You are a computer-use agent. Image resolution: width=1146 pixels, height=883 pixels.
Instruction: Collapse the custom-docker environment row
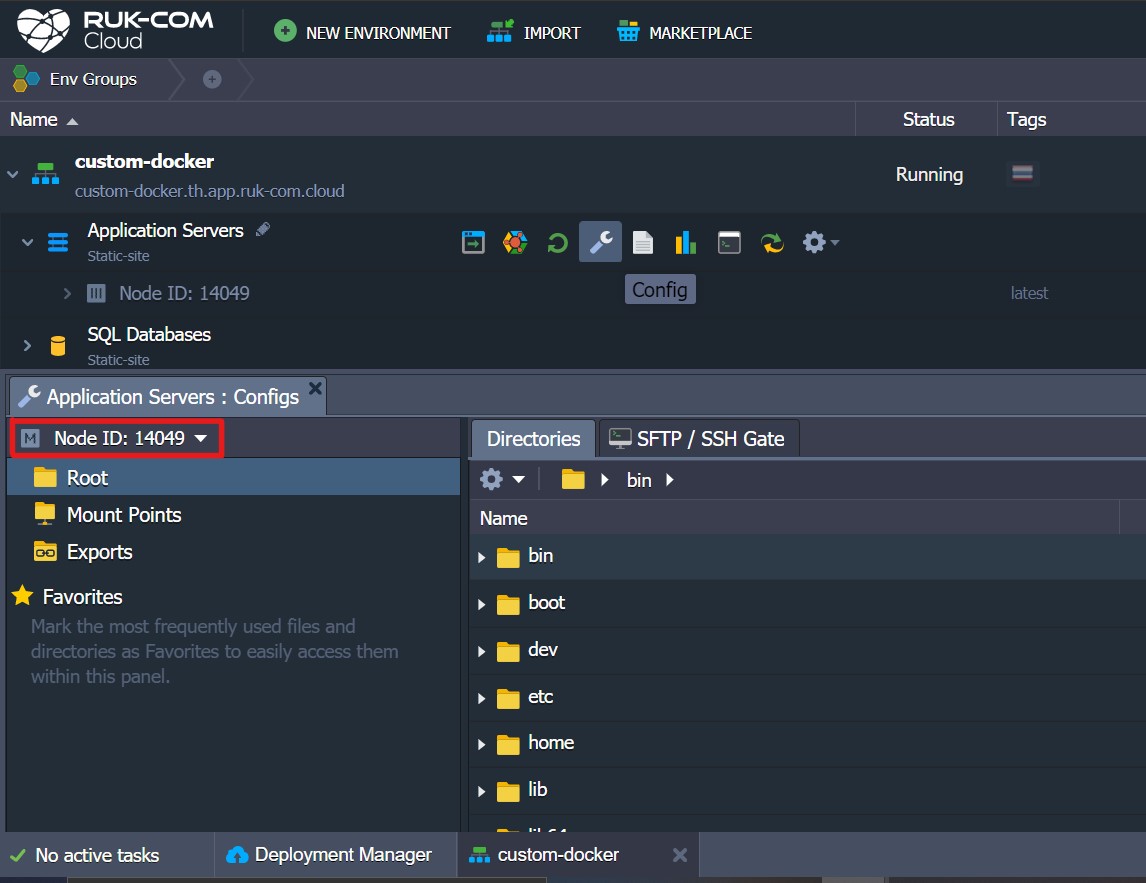(14, 172)
